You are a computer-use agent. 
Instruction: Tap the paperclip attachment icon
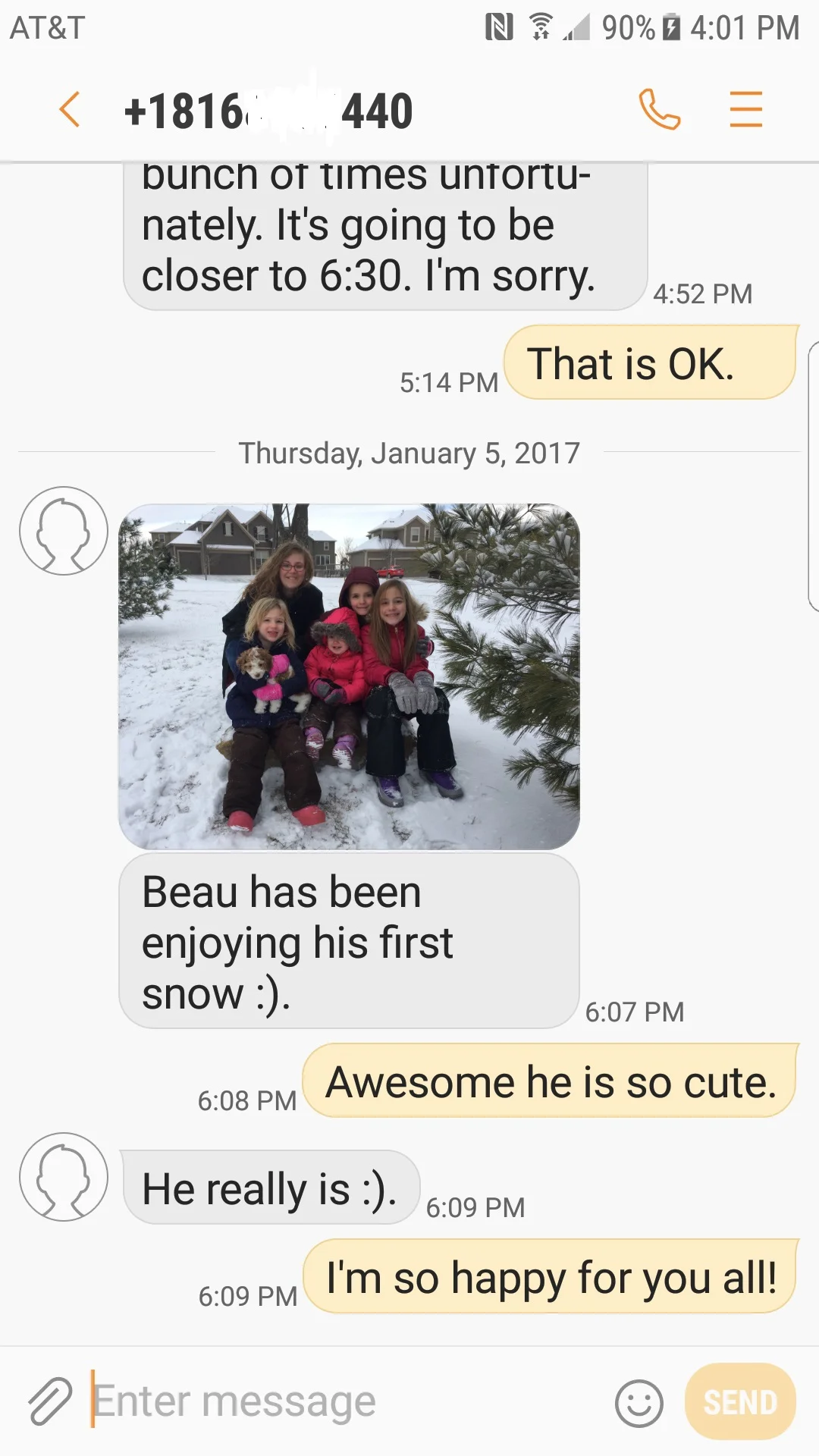point(50,1401)
